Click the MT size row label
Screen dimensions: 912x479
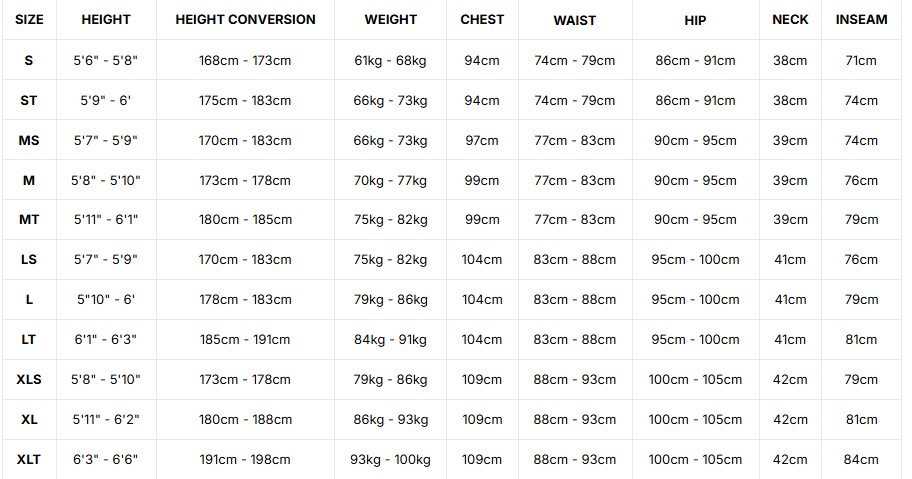(x=28, y=220)
